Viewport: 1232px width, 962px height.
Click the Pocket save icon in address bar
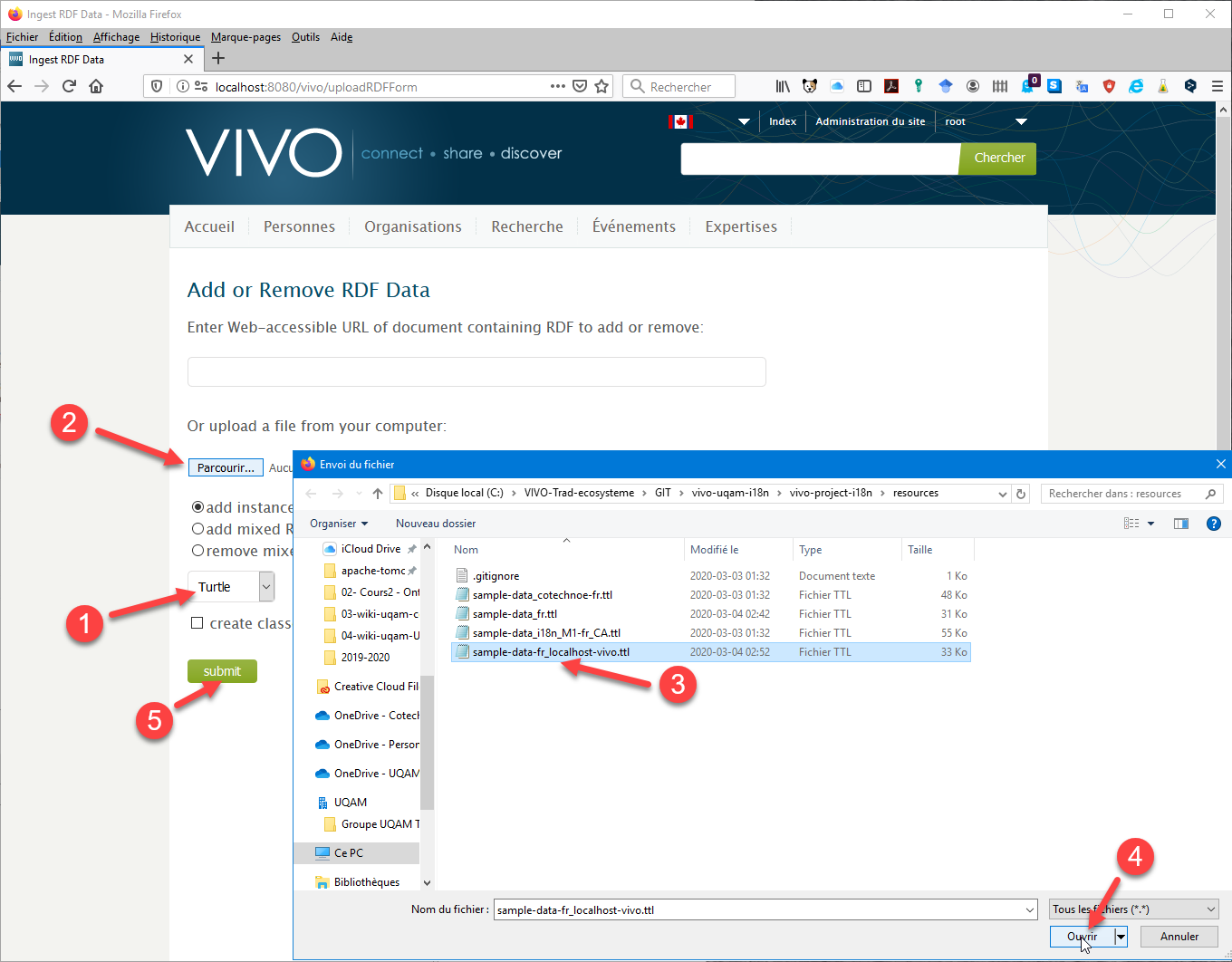(580, 86)
